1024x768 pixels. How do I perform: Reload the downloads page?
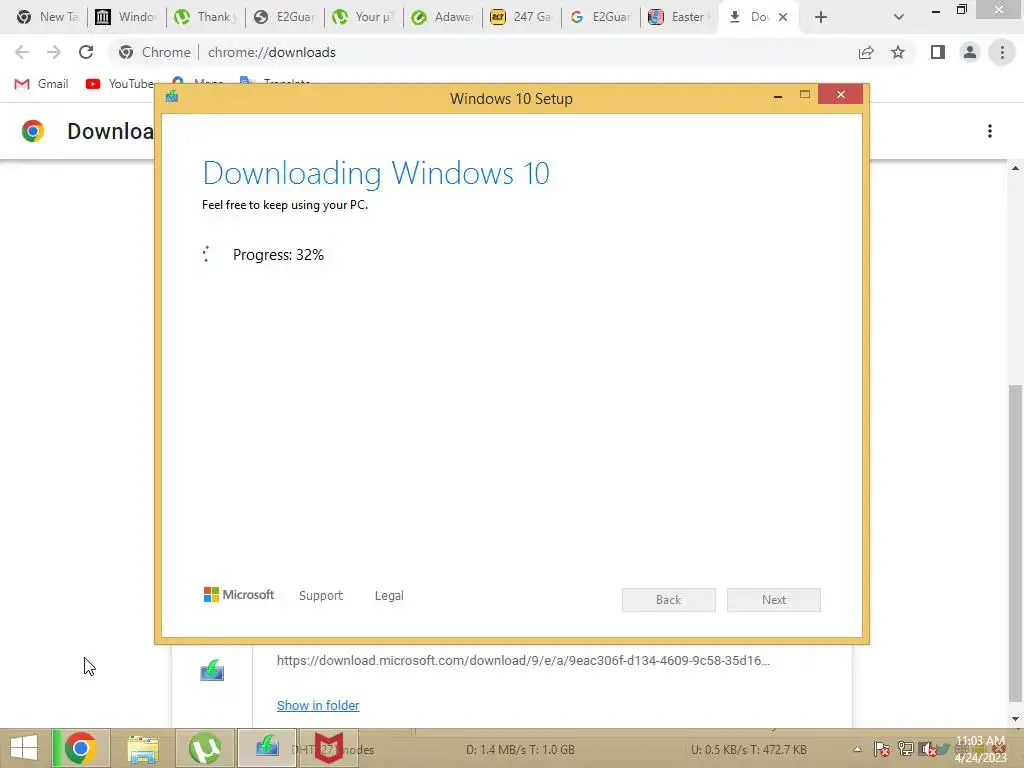[x=86, y=52]
